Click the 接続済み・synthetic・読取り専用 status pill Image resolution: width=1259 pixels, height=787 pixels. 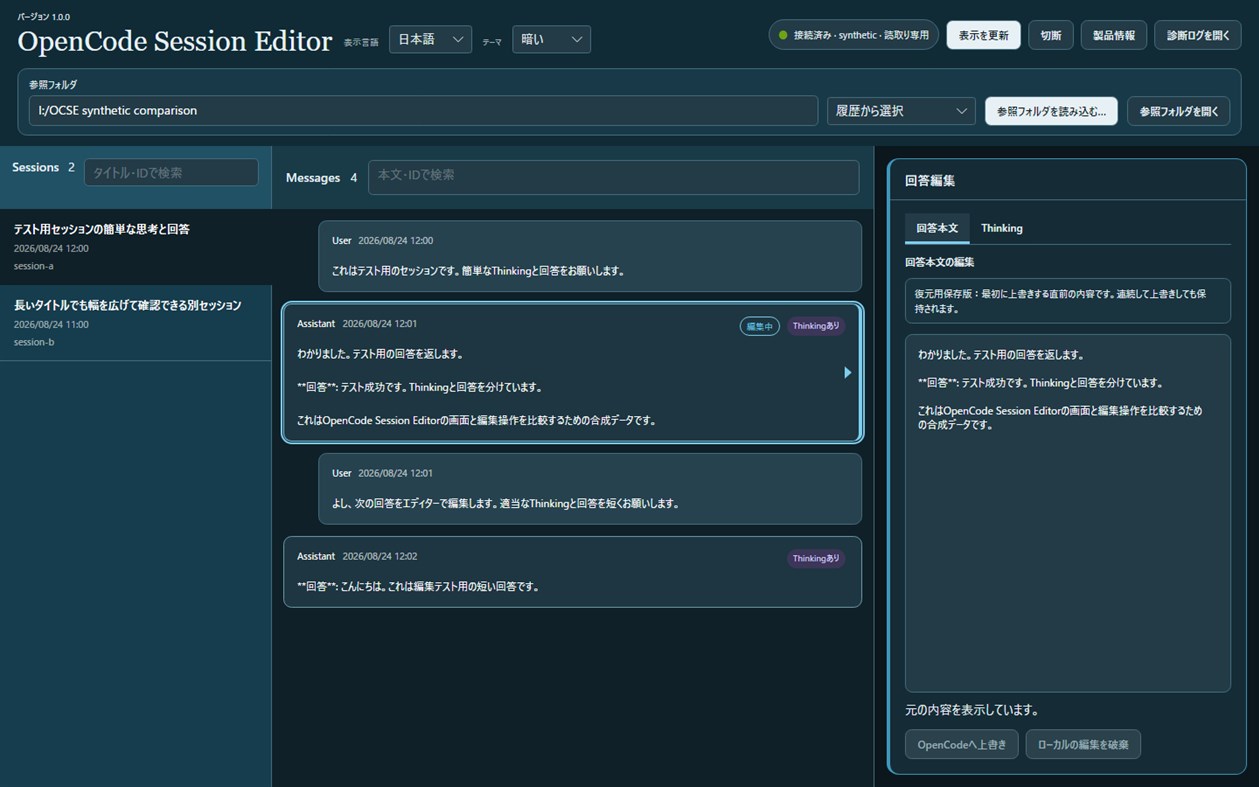[854, 35]
